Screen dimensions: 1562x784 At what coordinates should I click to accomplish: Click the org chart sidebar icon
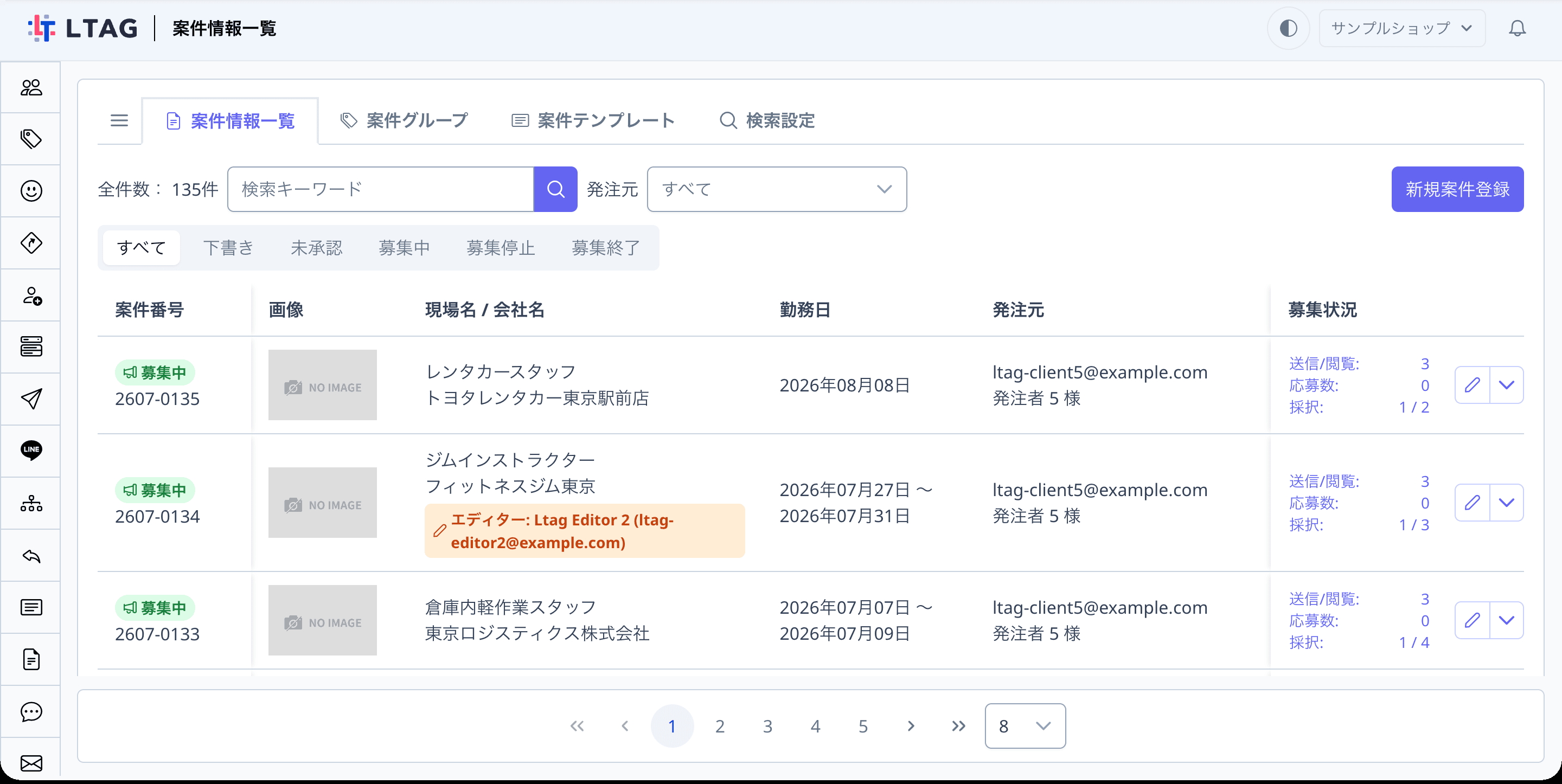coord(31,503)
